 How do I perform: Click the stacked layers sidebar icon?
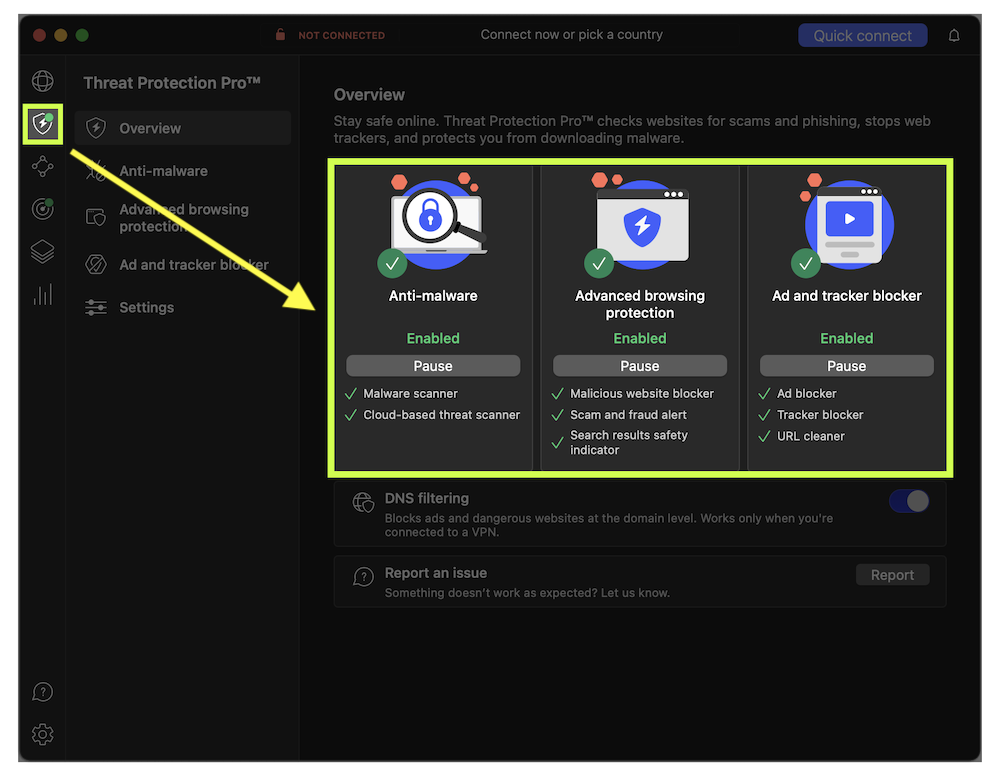pos(43,251)
